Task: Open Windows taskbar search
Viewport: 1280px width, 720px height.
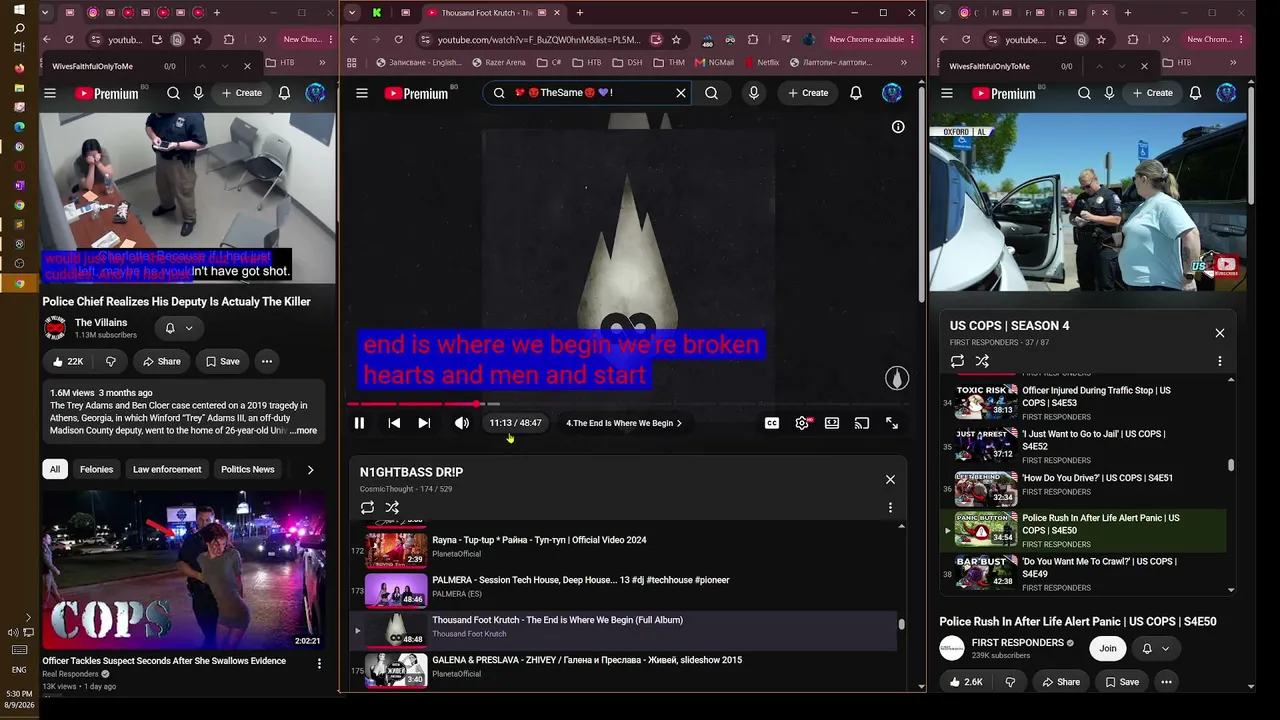Action: pyautogui.click(x=19, y=28)
